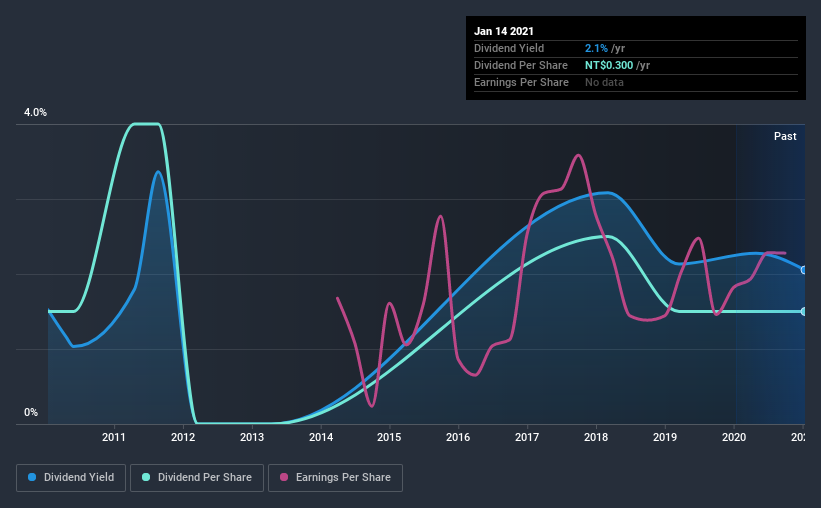The height and width of the screenshot is (508, 821).
Task: Click the 2016 x-axis label
Action: coord(458,437)
